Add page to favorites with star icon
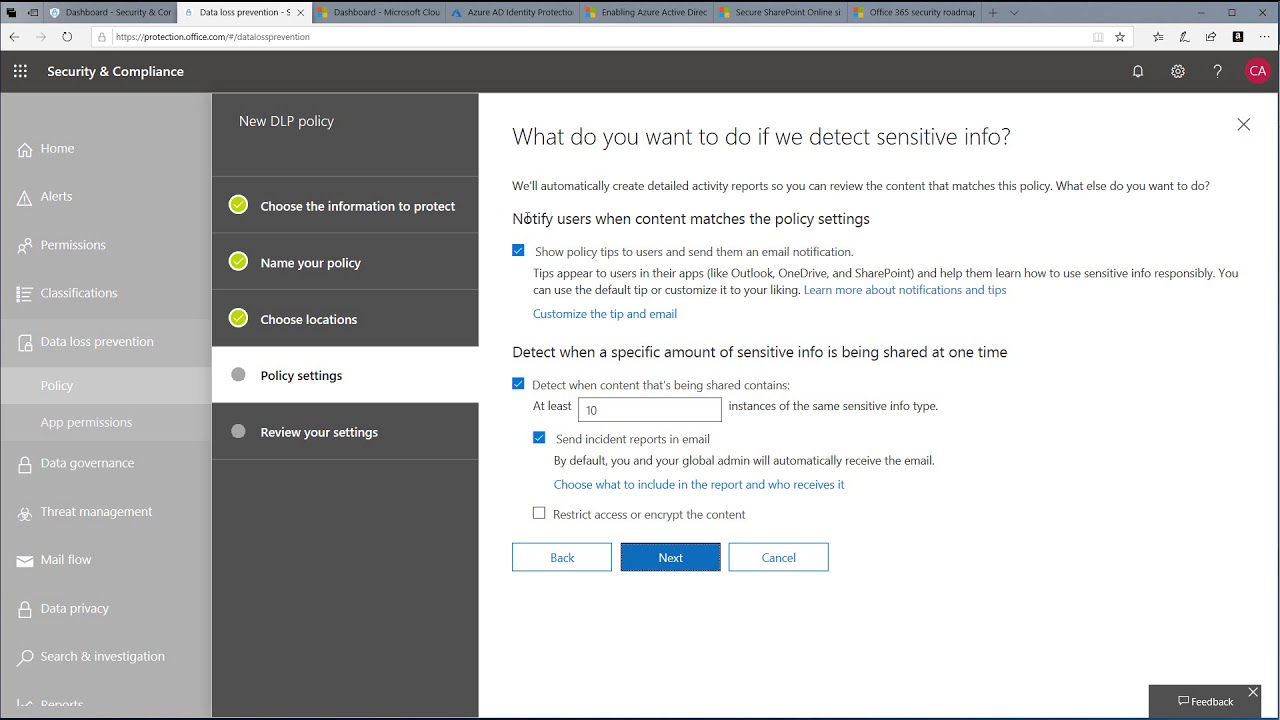1280x720 pixels. click(x=1120, y=37)
